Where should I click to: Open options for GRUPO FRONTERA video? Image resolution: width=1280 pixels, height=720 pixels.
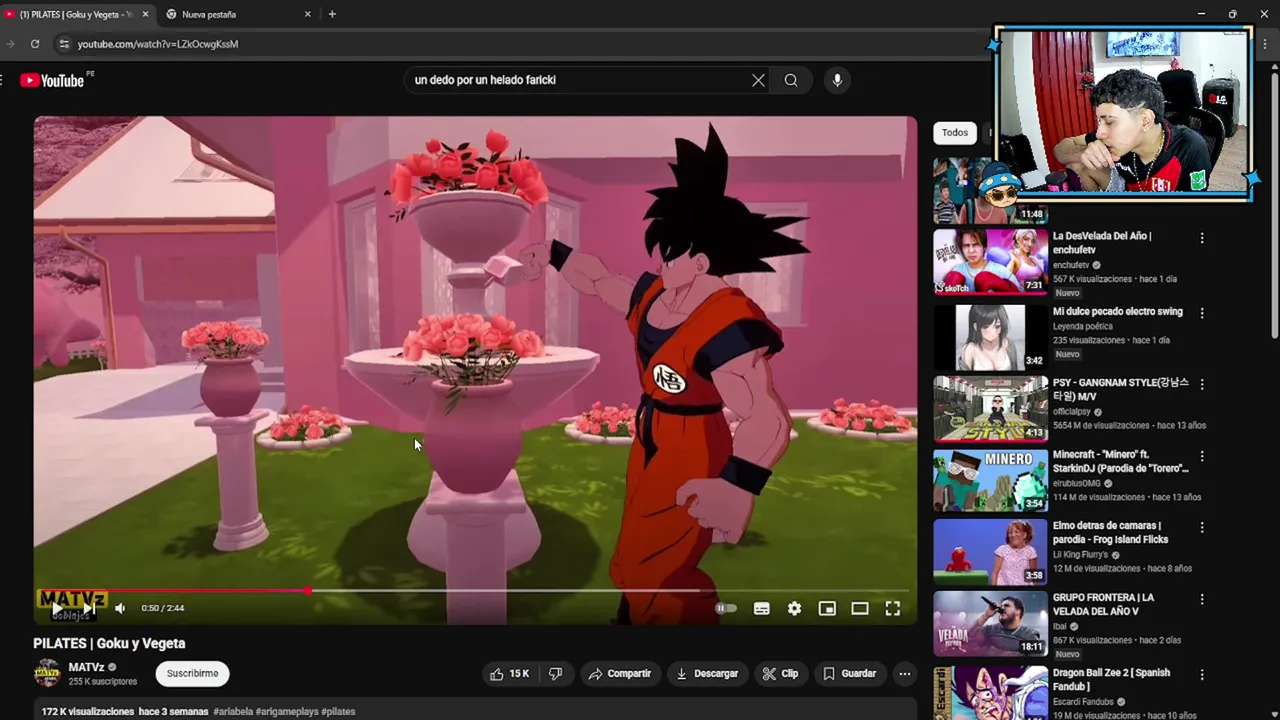(1202, 599)
